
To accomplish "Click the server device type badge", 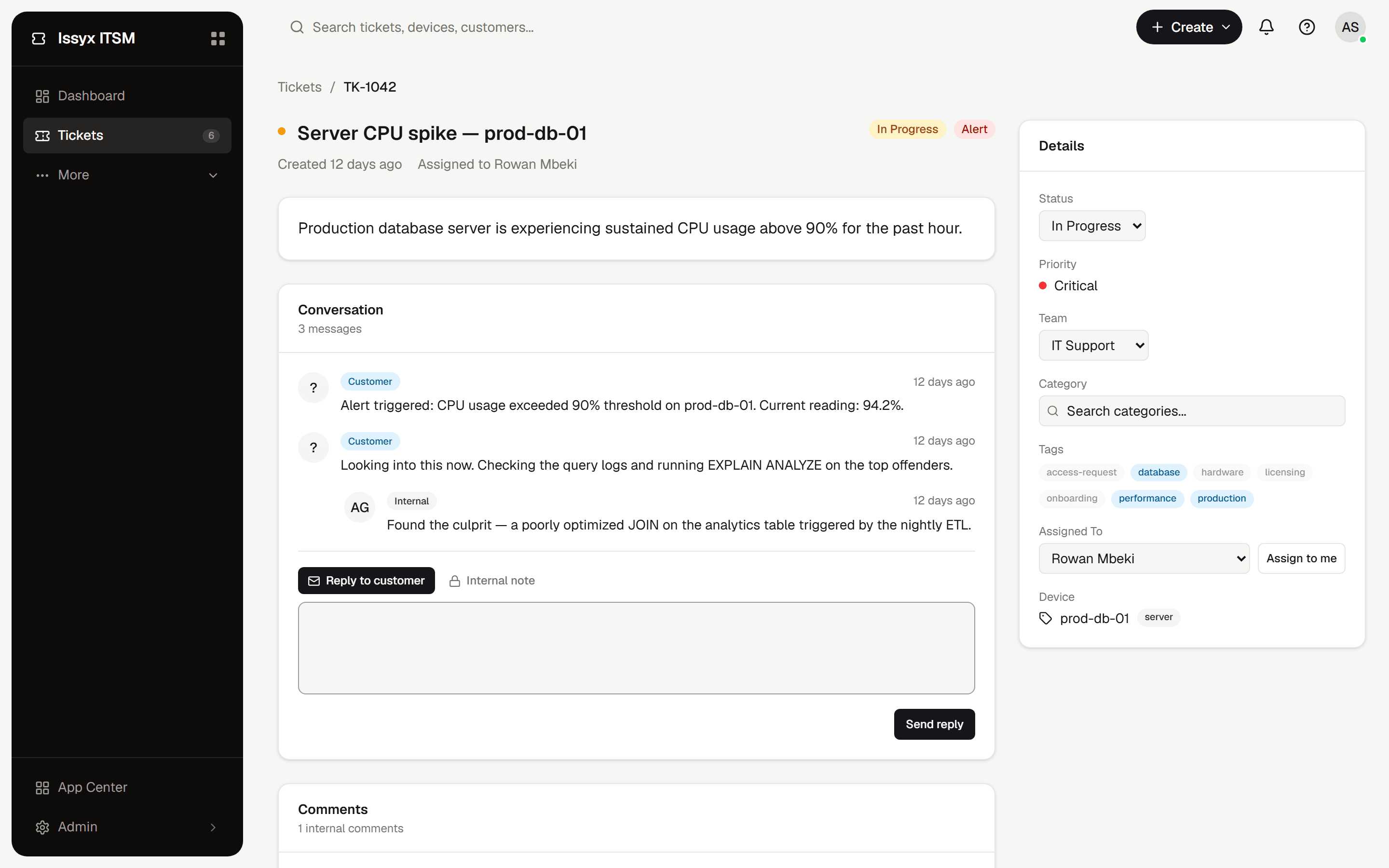I will [x=1158, y=617].
